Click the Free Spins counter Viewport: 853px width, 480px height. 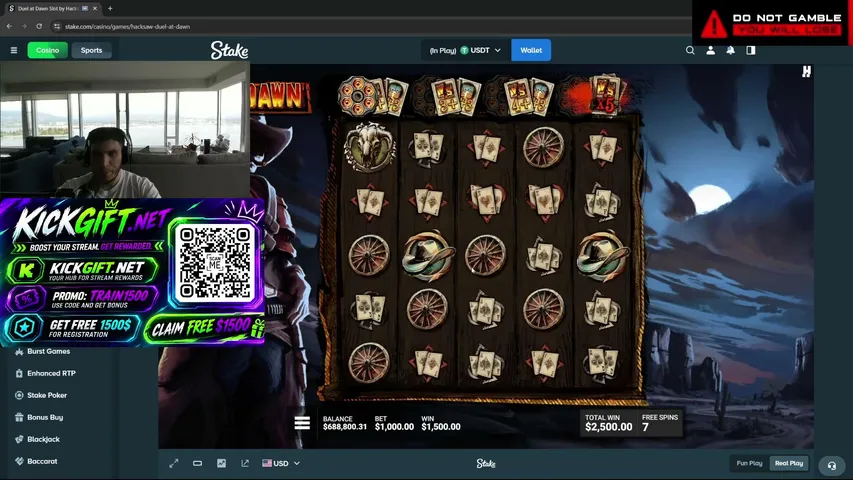tap(659, 423)
